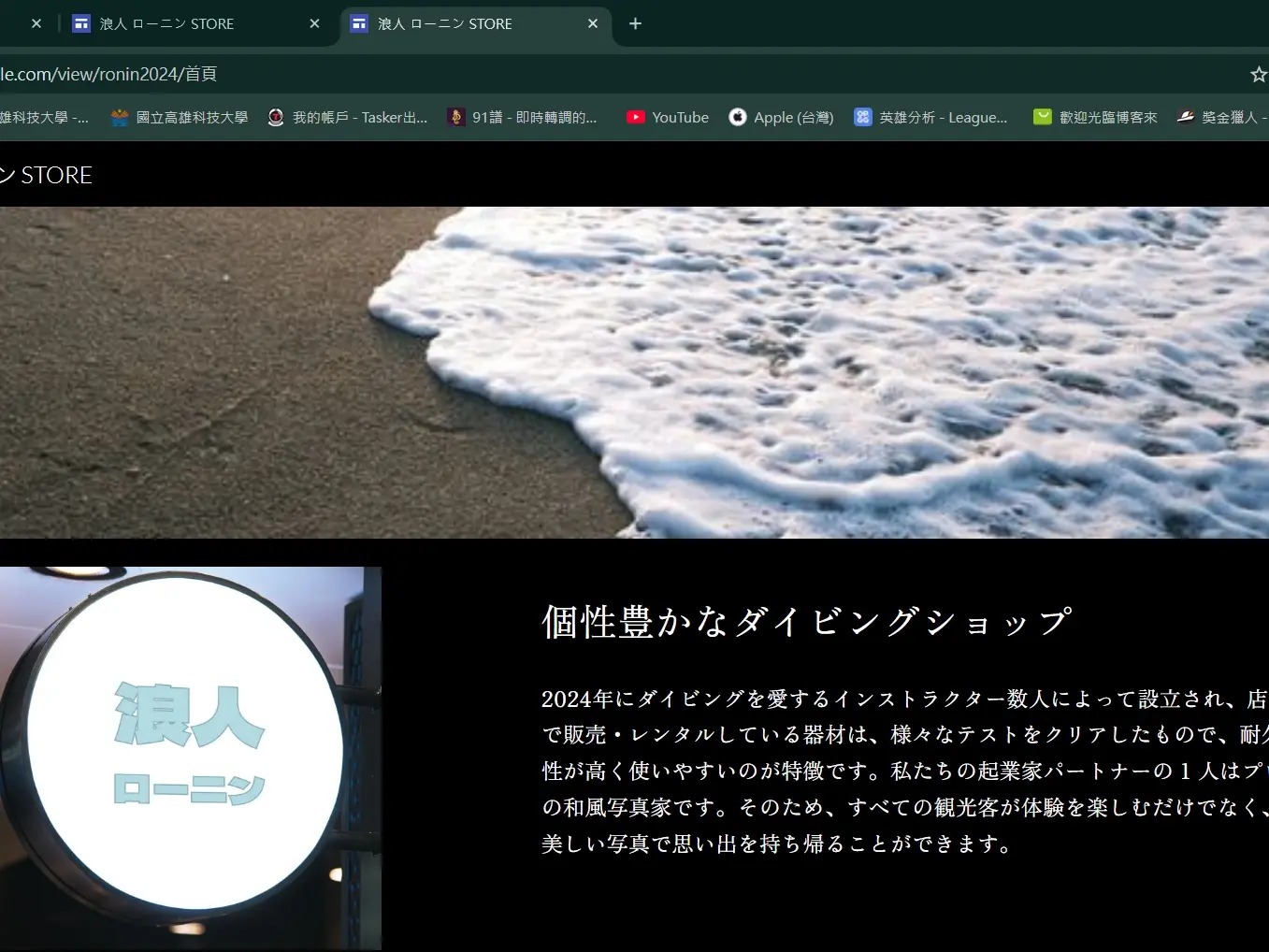Open the YouTube bookmark

pos(667,116)
